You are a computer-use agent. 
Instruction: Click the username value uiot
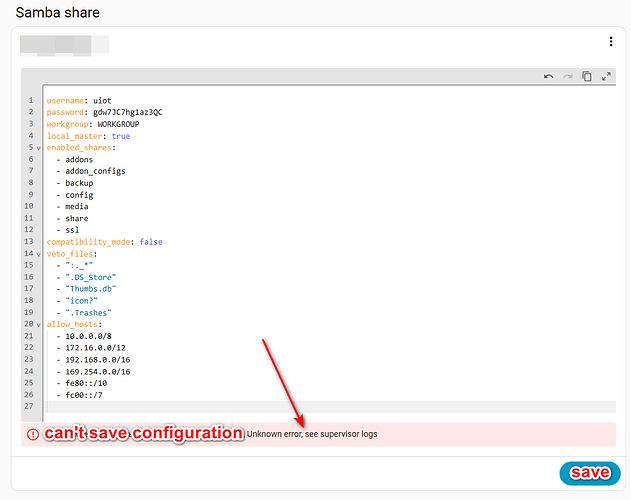tap(102, 101)
